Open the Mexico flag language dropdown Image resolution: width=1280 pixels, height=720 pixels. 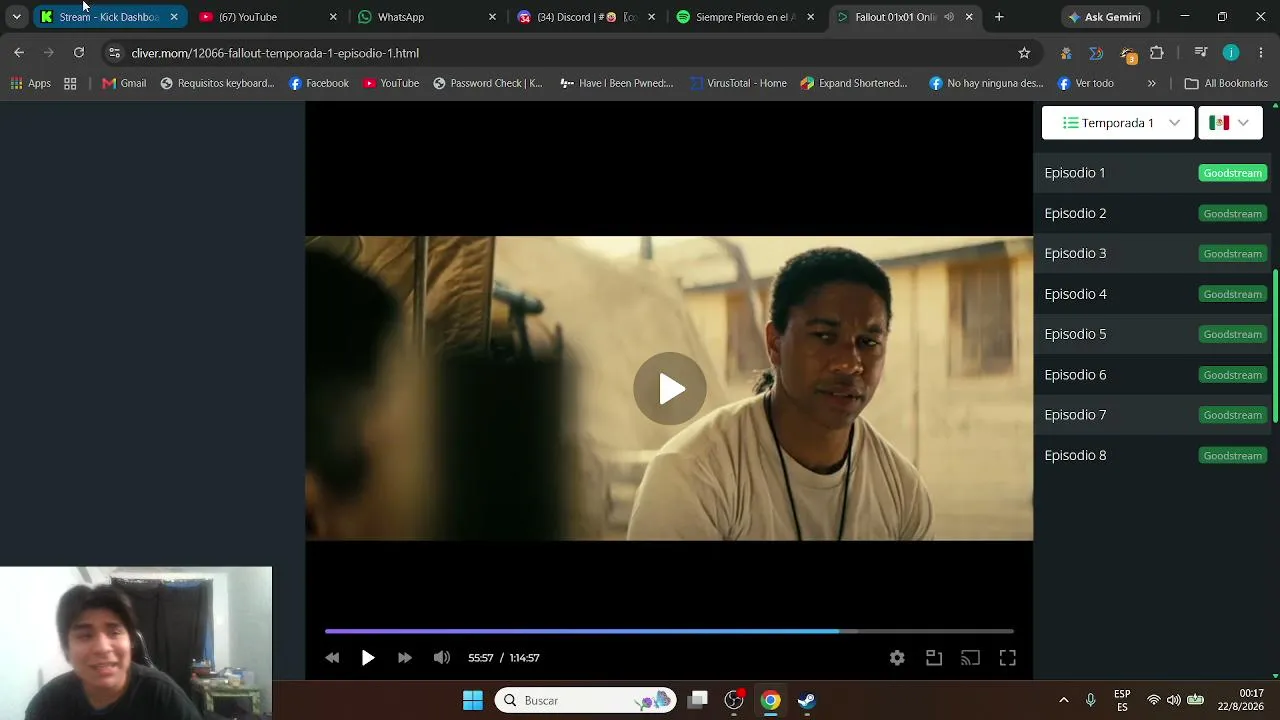[1230, 123]
